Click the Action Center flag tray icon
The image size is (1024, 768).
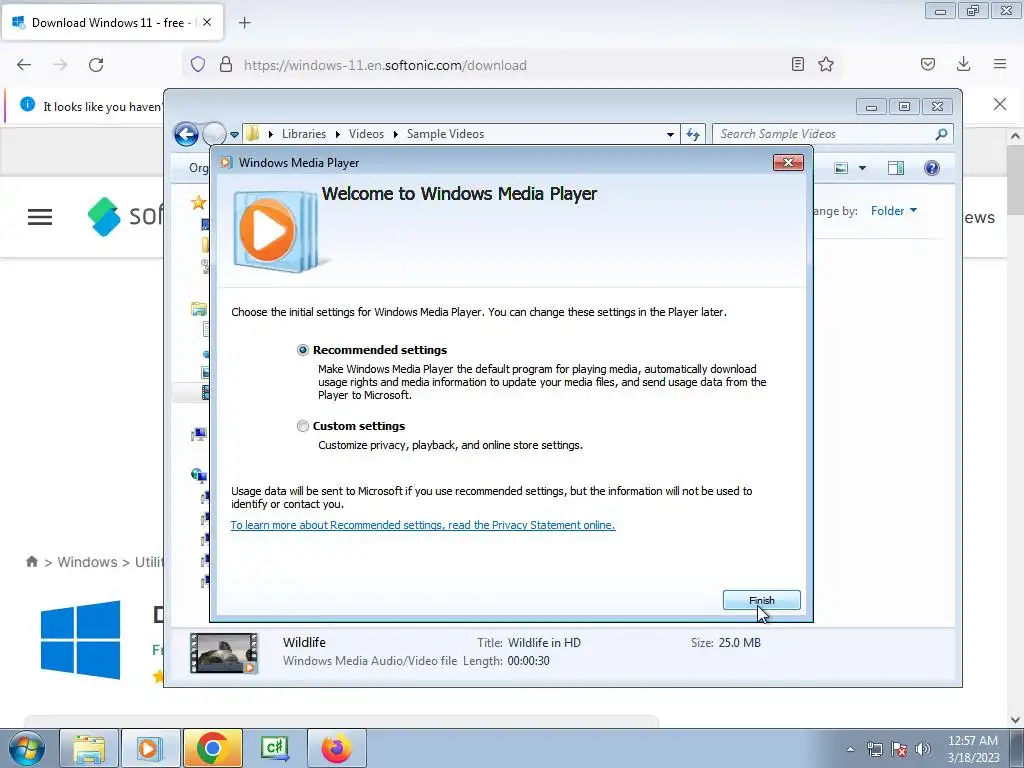coord(899,749)
